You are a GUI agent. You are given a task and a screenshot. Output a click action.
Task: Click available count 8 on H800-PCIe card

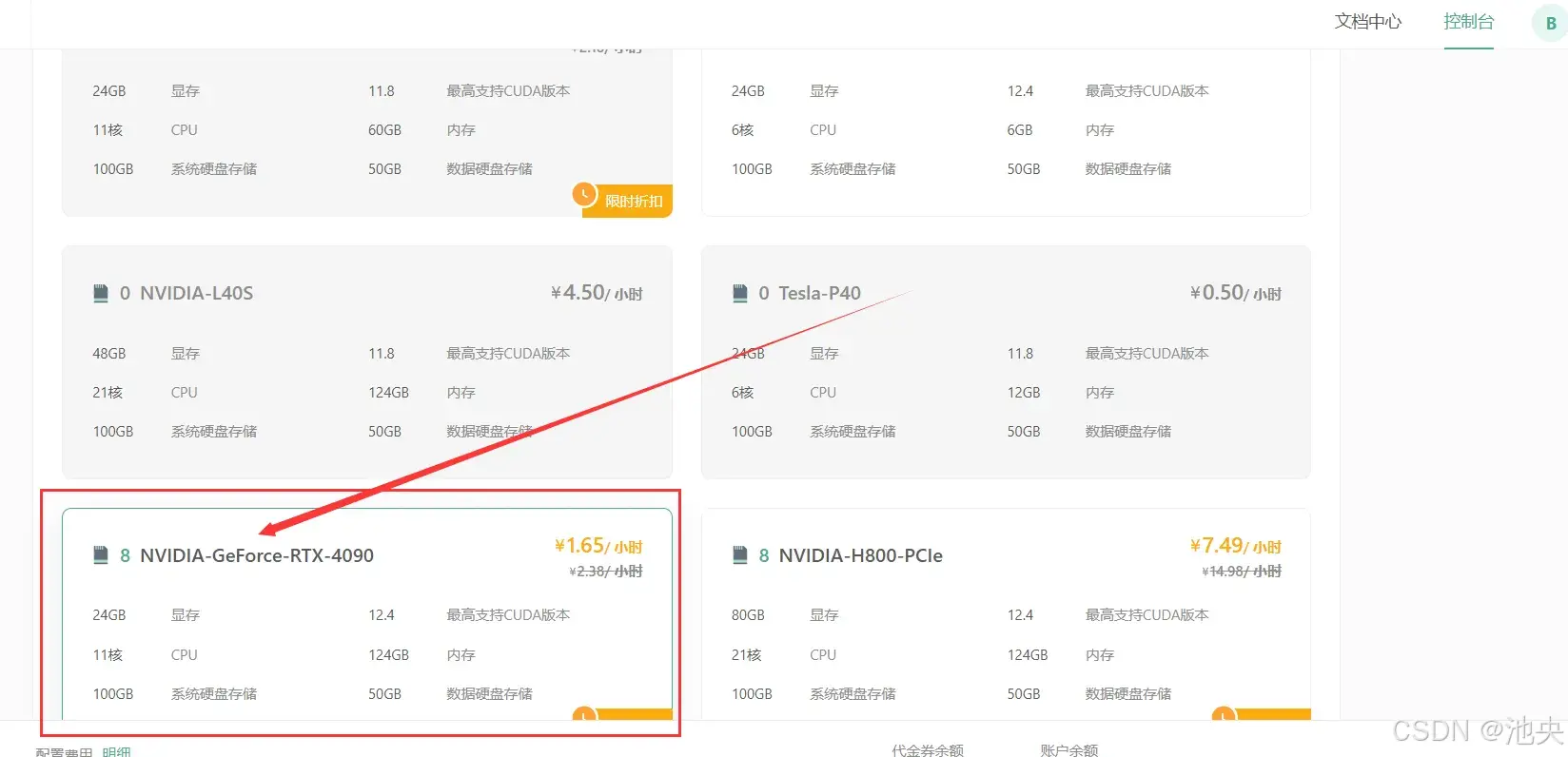click(764, 555)
